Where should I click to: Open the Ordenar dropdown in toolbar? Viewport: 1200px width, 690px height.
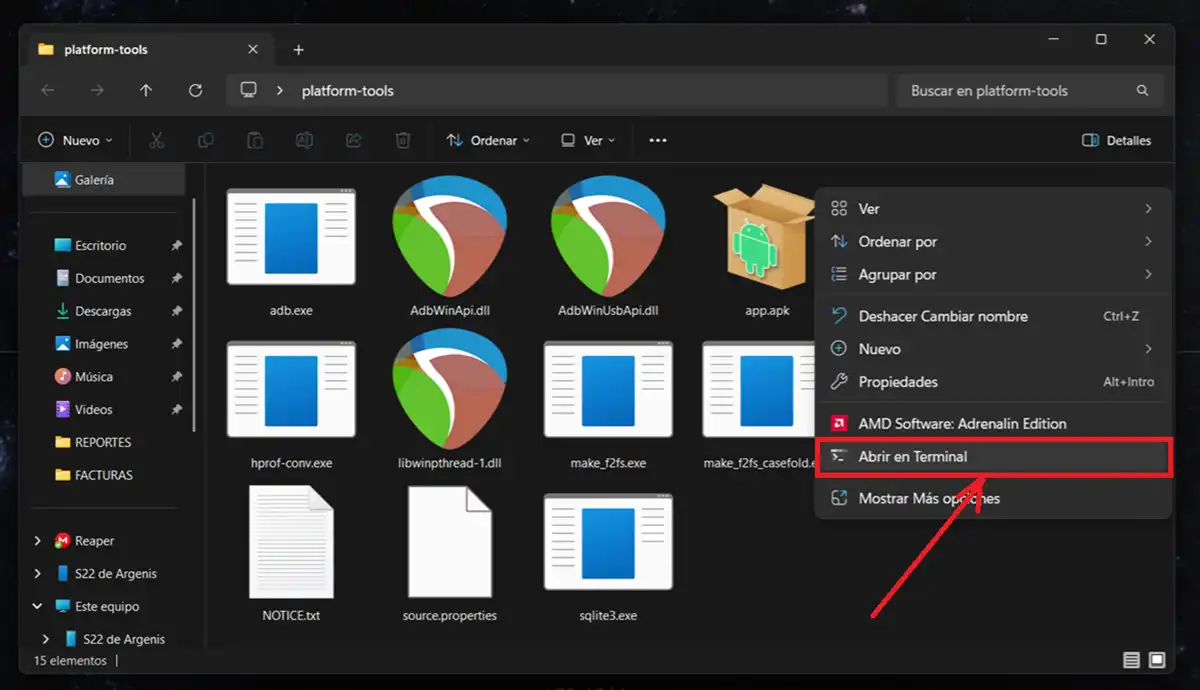pyautogui.click(x=488, y=141)
